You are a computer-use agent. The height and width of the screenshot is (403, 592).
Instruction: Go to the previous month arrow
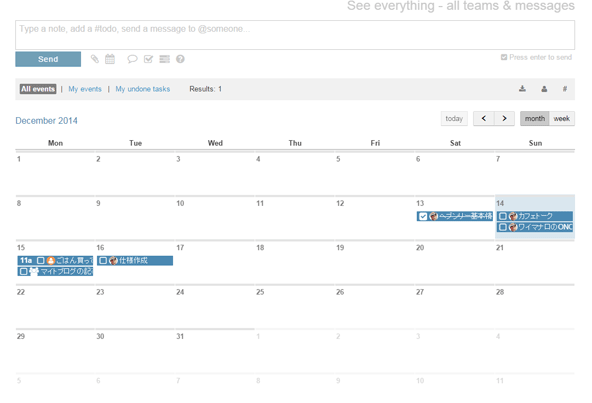coord(484,119)
